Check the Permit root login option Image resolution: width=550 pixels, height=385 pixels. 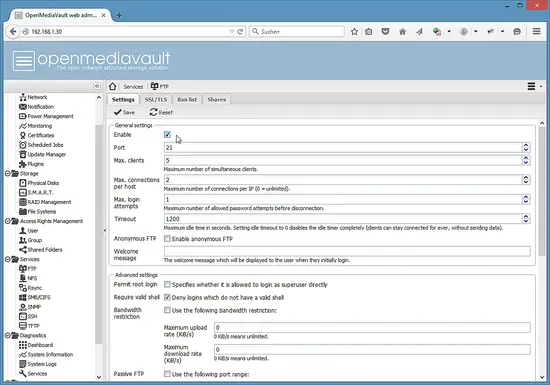167,284
